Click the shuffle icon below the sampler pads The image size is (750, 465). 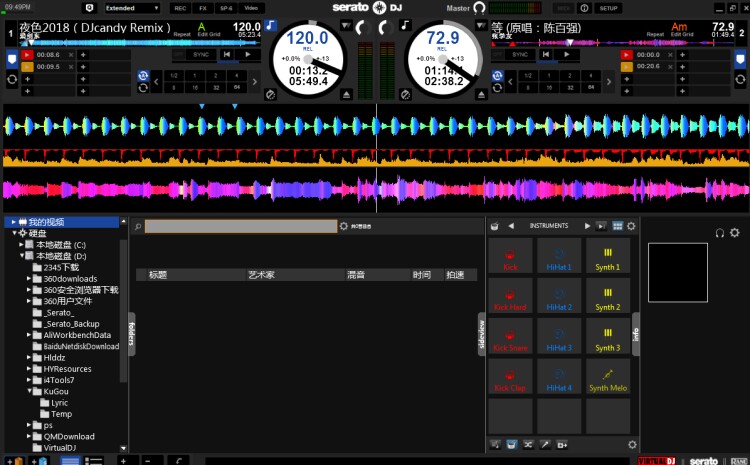[x=528, y=444]
